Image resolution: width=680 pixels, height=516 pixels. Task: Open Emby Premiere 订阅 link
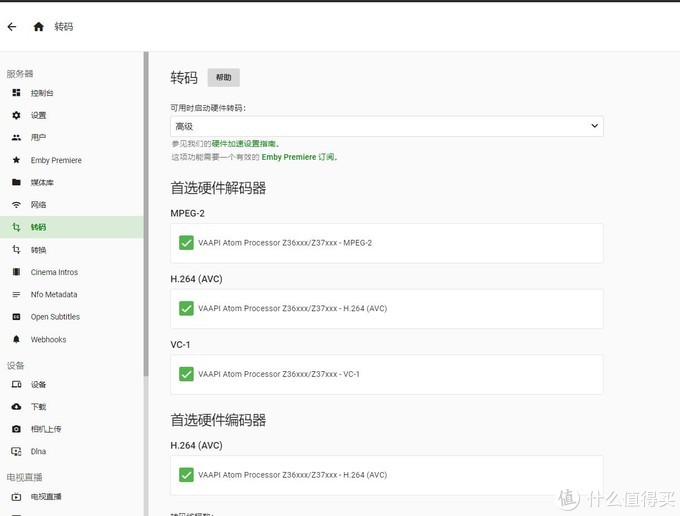click(298, 157)
